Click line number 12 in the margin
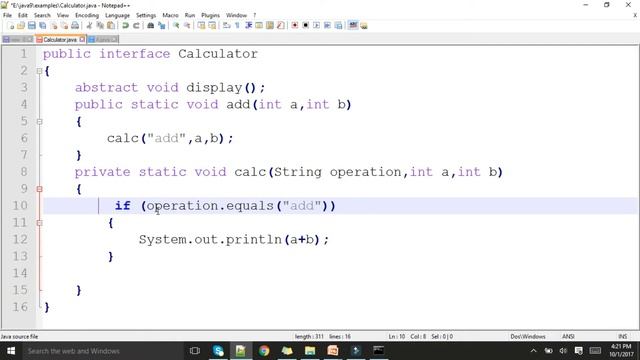 coord(20,239)
